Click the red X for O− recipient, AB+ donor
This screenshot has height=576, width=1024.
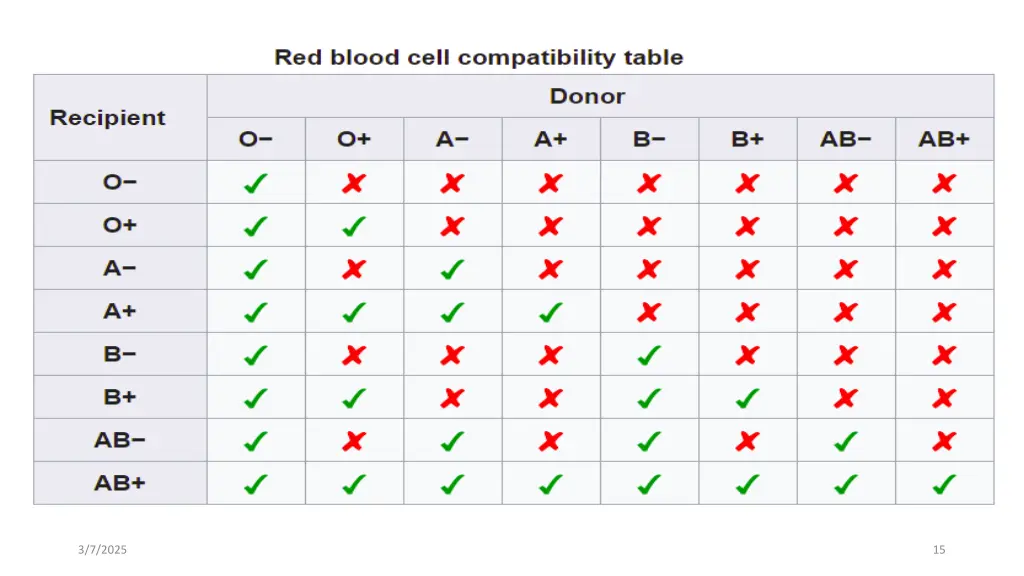944,184
